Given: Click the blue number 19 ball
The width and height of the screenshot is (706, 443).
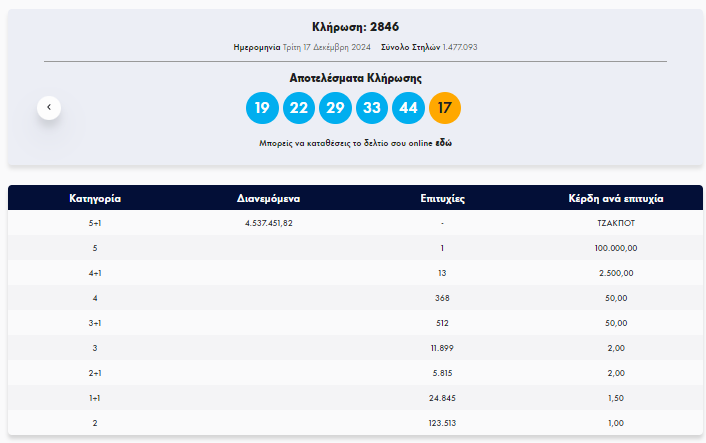Looking at the screenshot, I should coord(262,107).
